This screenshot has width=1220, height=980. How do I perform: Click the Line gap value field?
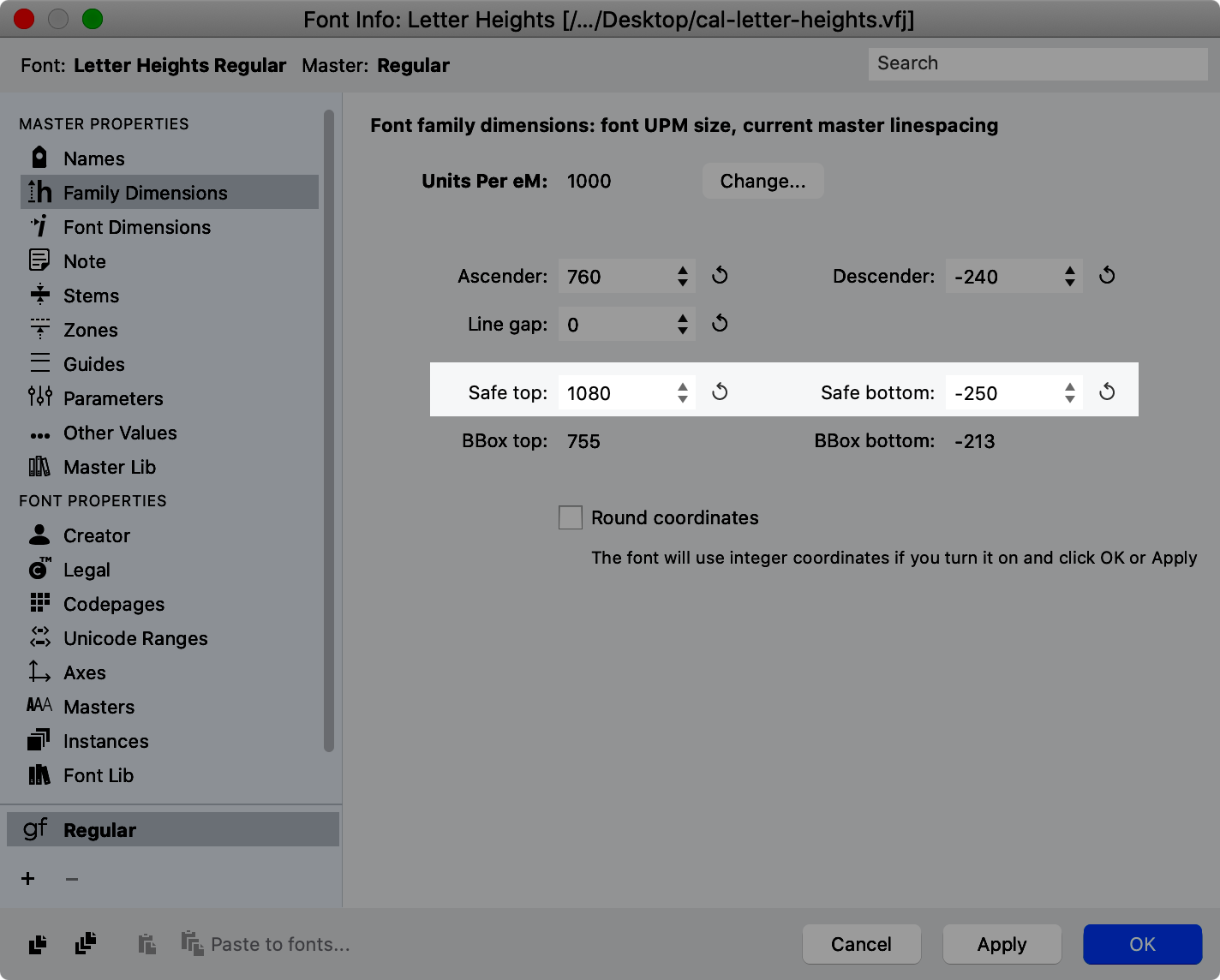627,324
